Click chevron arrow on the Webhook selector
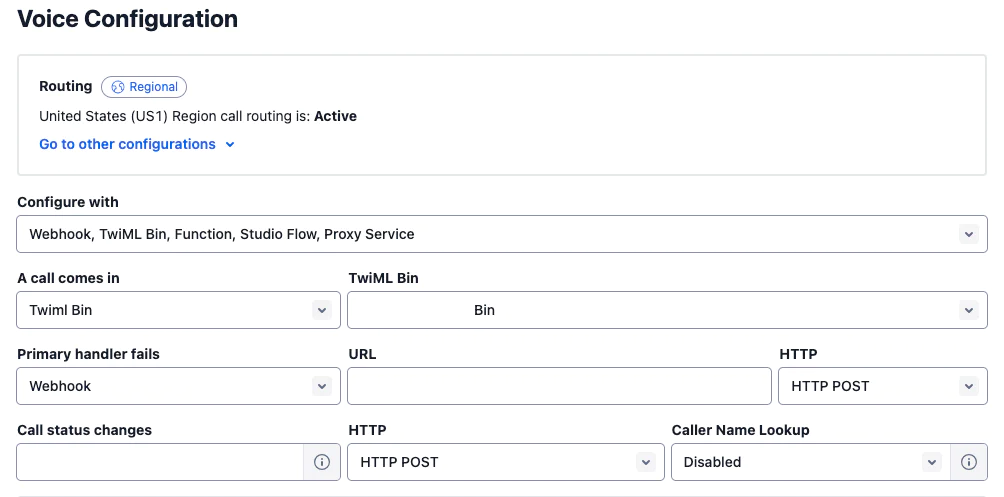 coord(321,386)
